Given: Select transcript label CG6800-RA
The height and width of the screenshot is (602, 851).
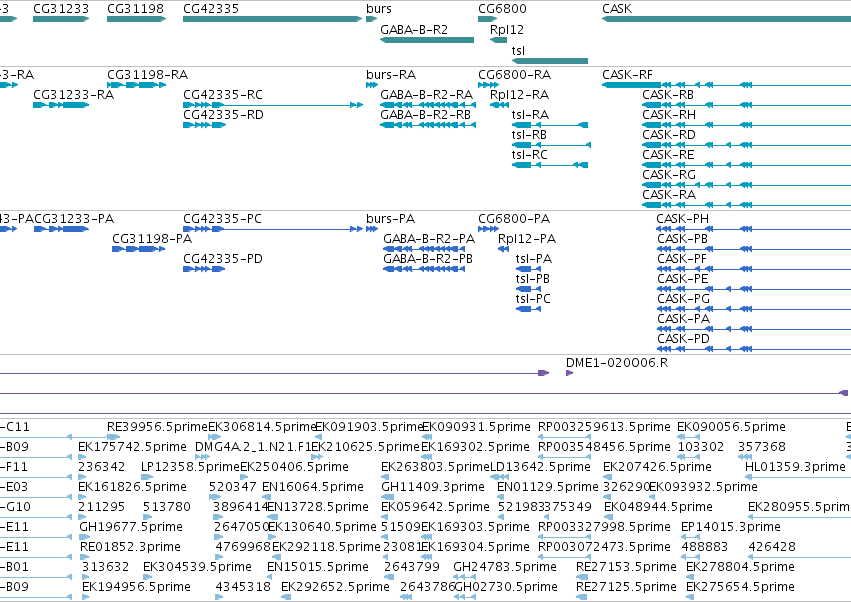Looking at the screenshot, I should coord(515,74).
